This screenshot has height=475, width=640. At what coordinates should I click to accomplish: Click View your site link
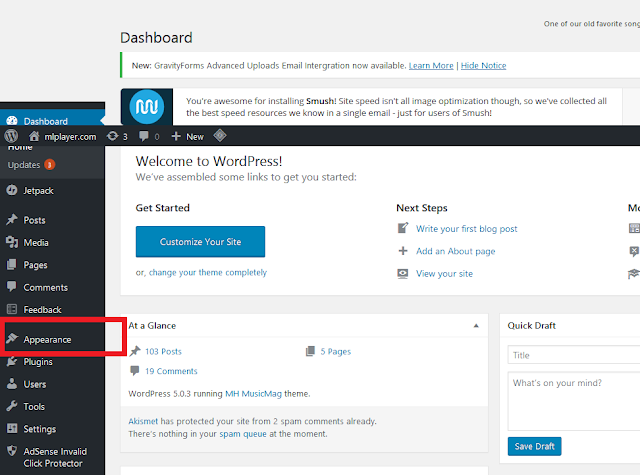point(444,273)
